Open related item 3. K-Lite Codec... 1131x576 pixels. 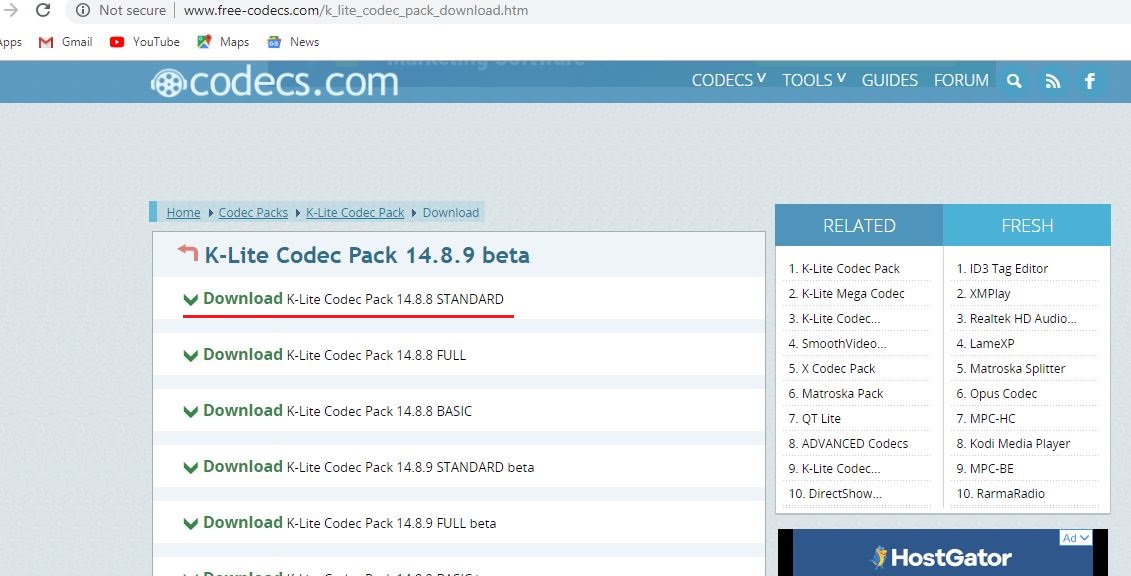pyautogui.click(x=834, y=319)
